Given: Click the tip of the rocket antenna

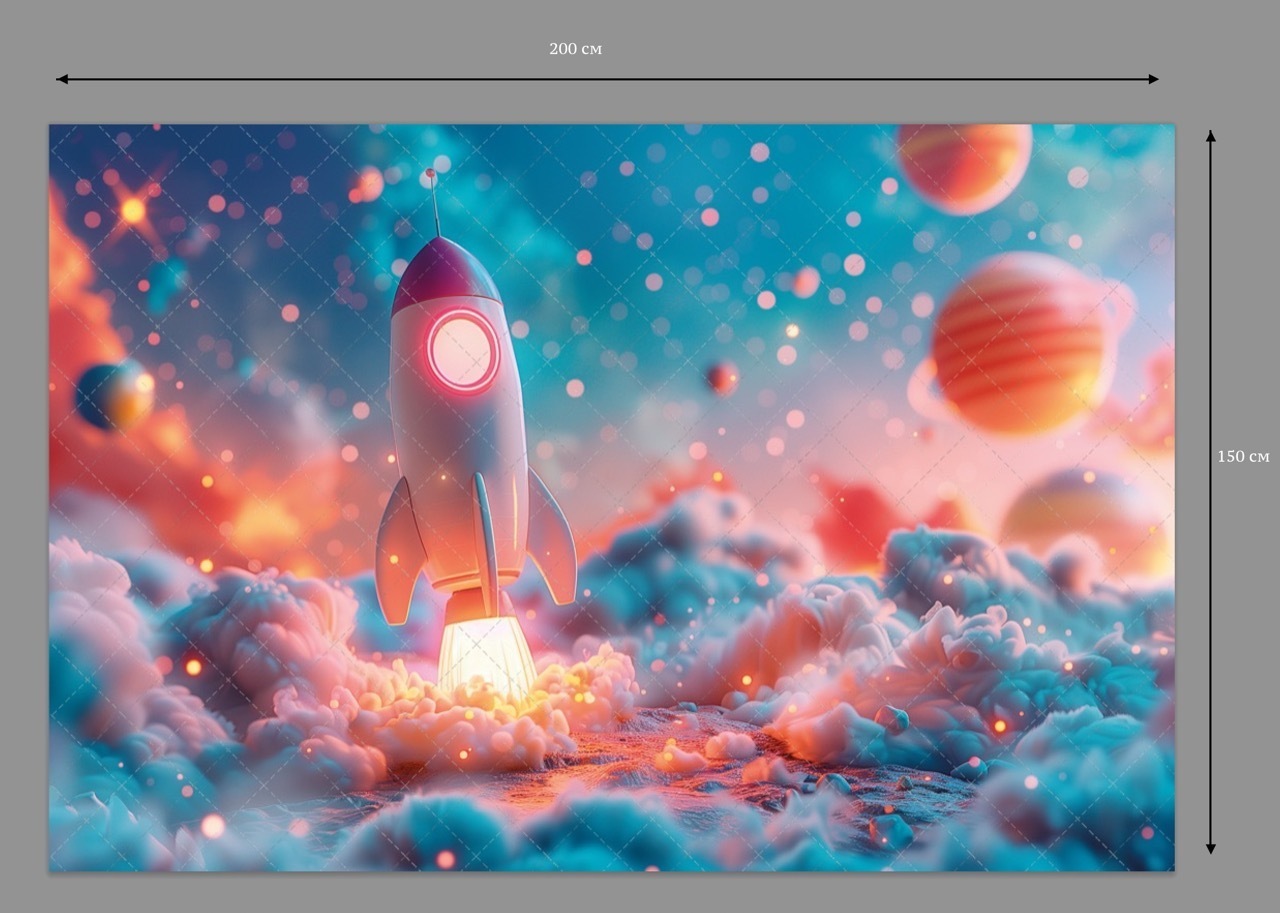Looking at the screenshot, I should [430, 174].
